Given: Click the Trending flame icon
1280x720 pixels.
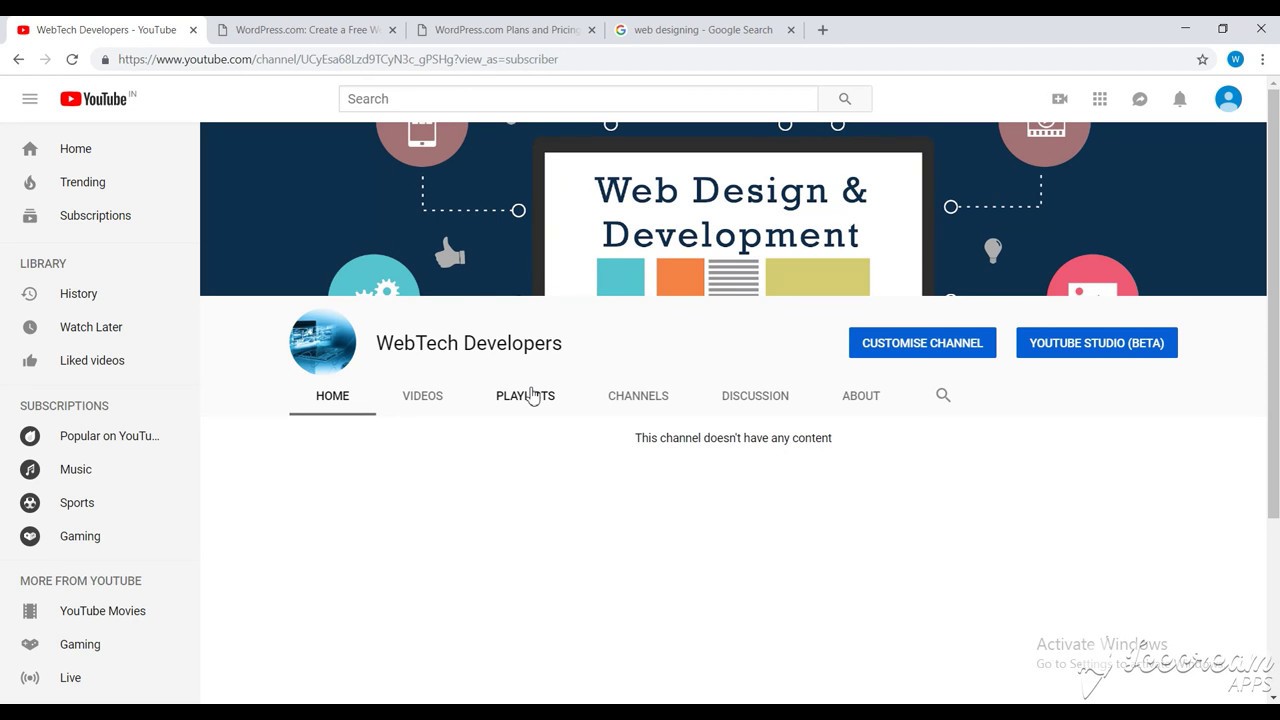Looking at the screenshot, I should [30, 182].
